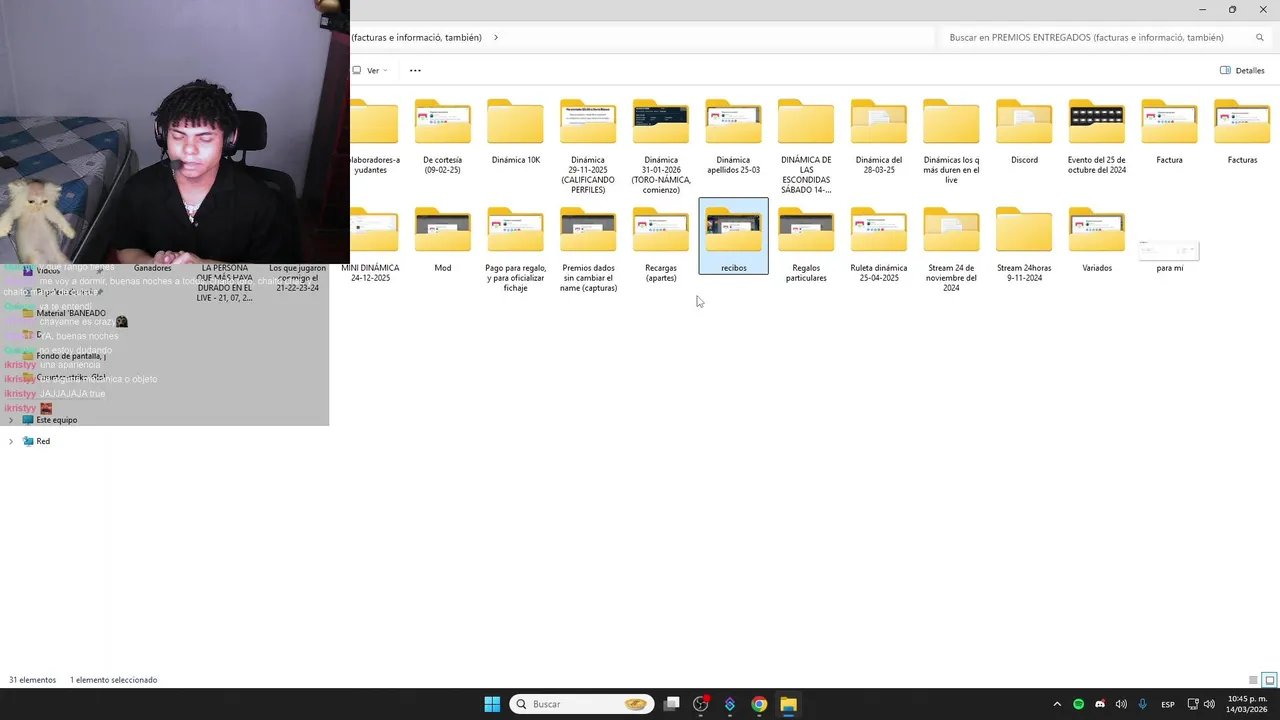Open the Discord tray icon
Viewport: 1280px width, 720px height.
pyautogui.click(x=1100, y=704)
